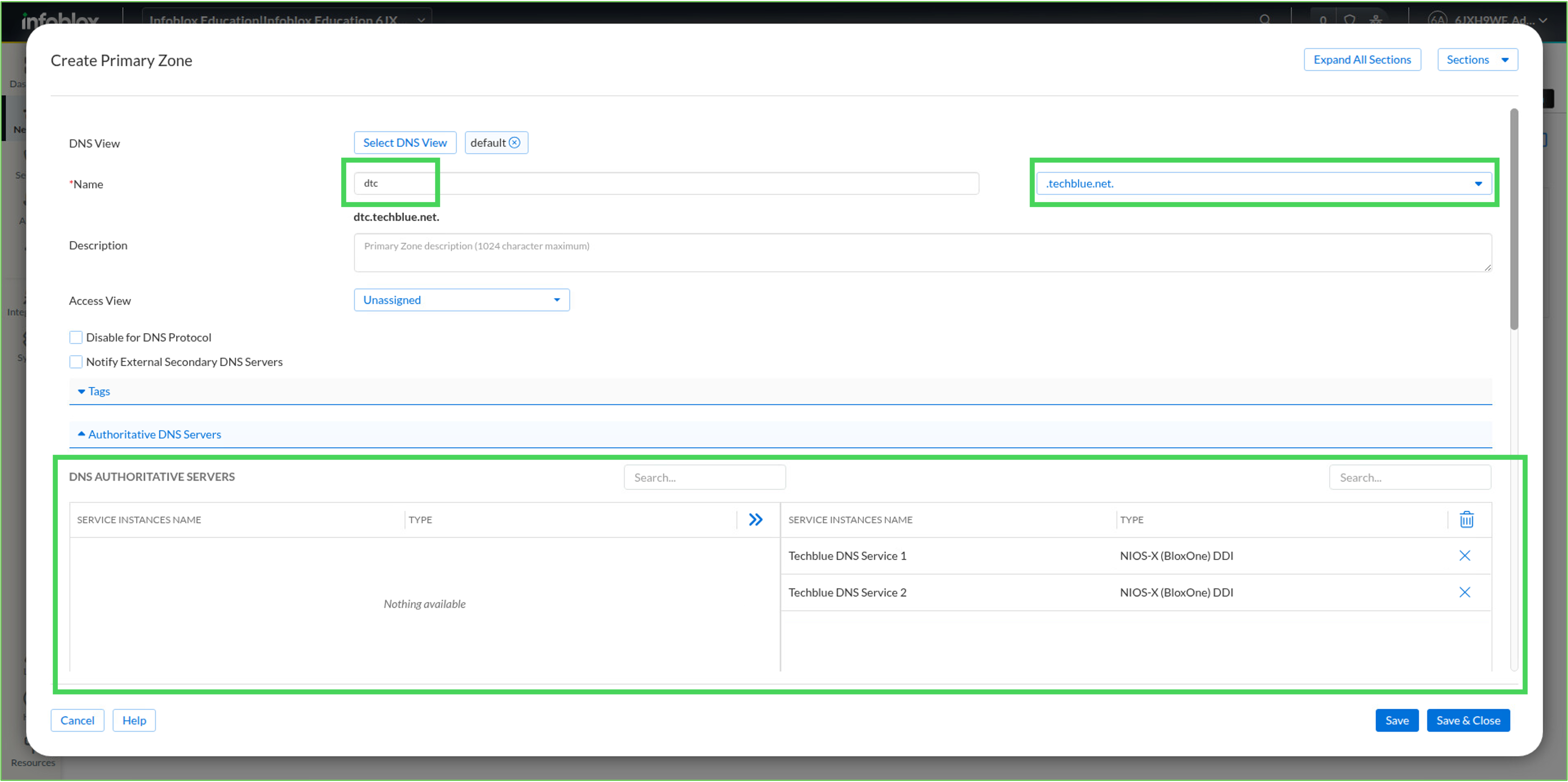Screen dimensions: 1568x782
Task: Enable Disable for DNS Protocol checkbox
Action: (x=75, y=337)
